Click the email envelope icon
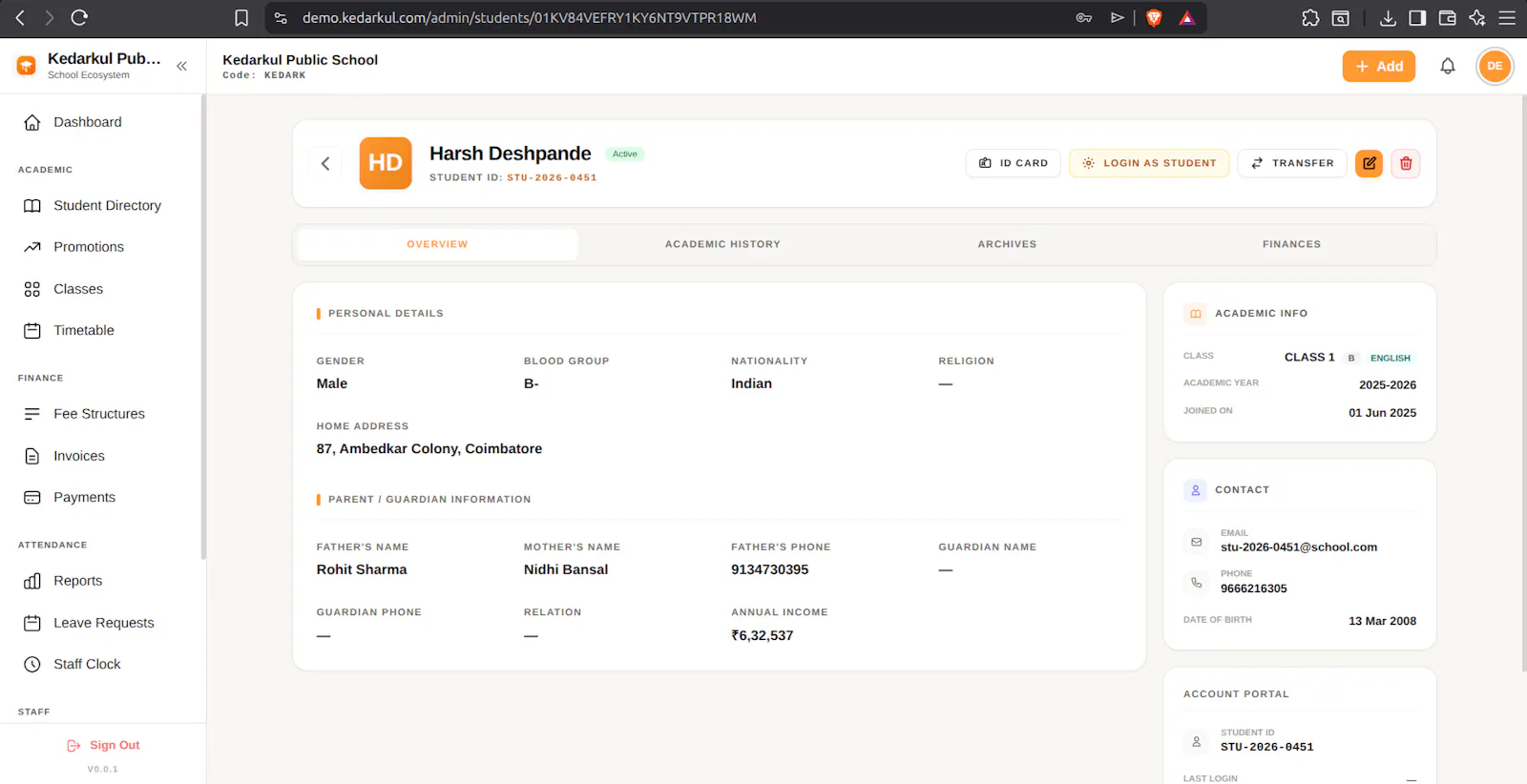Screen dimensions: 1527x784 pyautogui.click(x=1196, y=542)
